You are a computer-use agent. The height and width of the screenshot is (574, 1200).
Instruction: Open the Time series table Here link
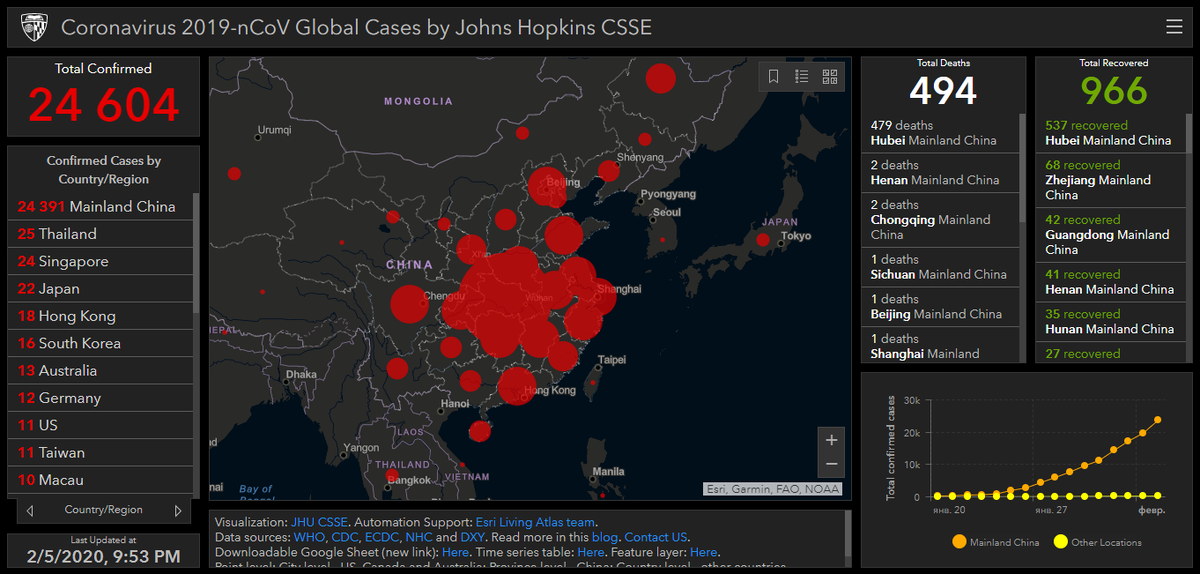tap(590, 552)
